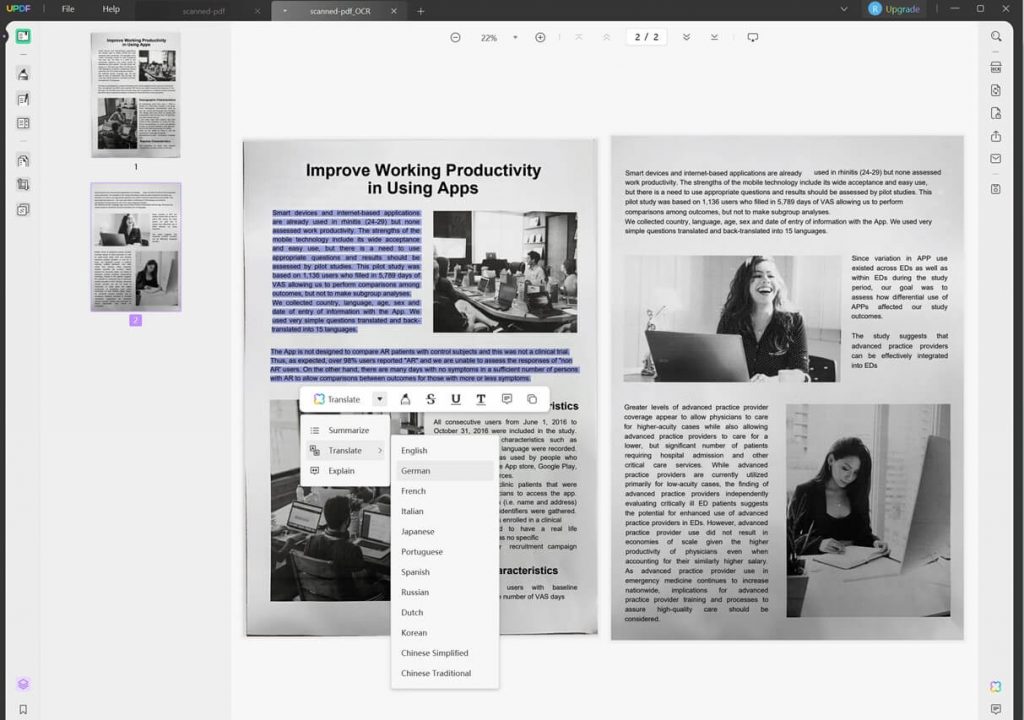Select German from the language list

420,470
